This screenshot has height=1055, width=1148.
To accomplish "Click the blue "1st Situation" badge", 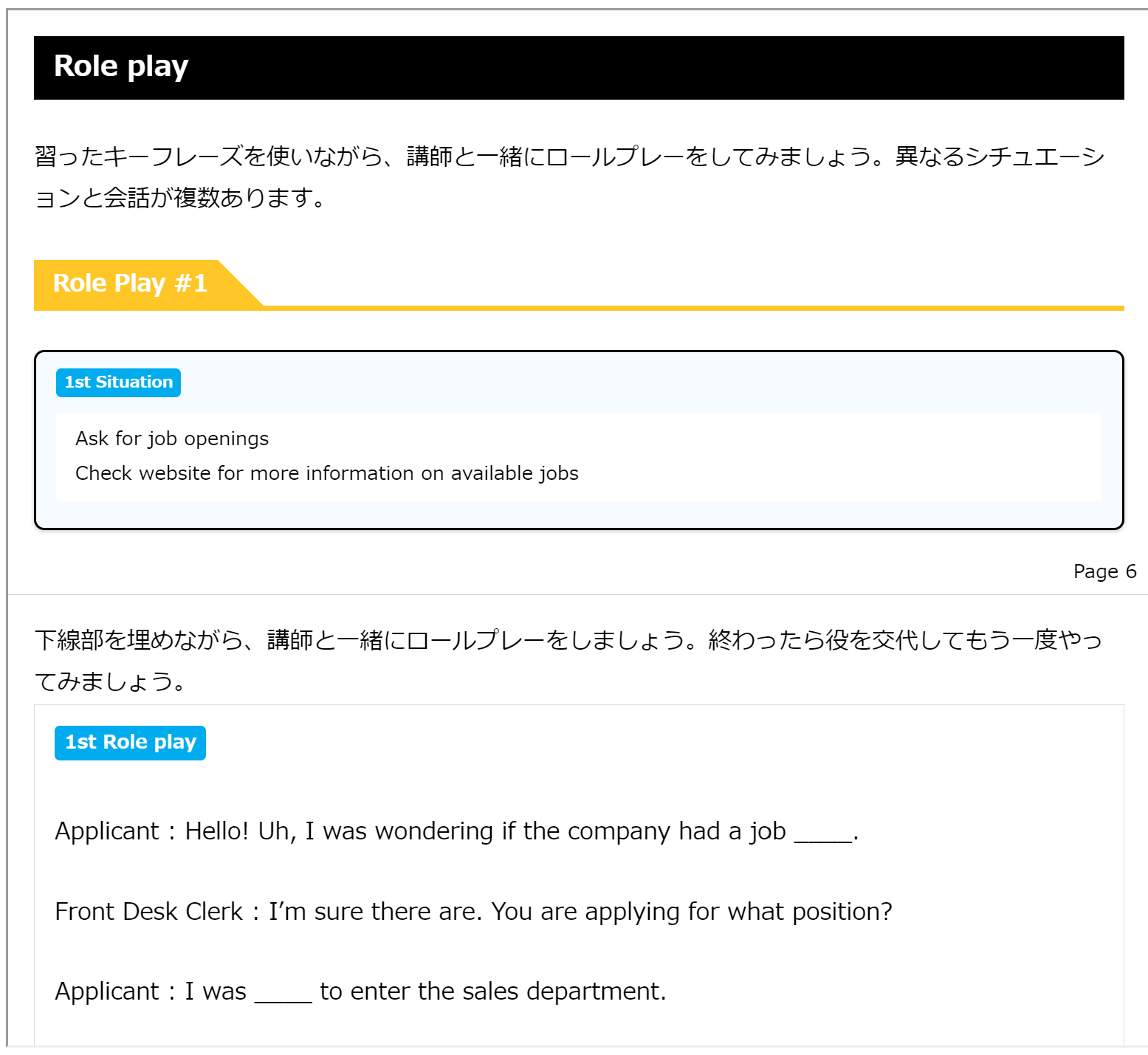I will 118,382.
